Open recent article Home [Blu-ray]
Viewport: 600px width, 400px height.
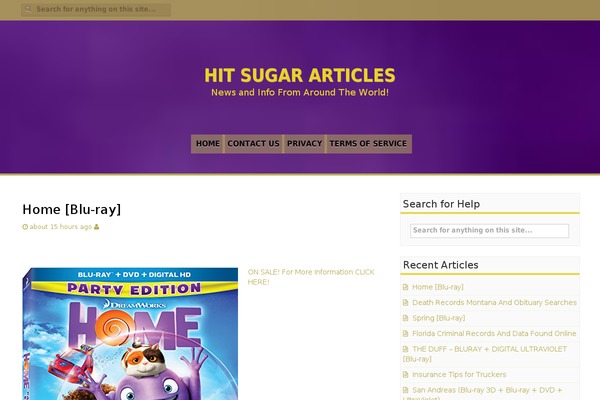tap(438, 287)
